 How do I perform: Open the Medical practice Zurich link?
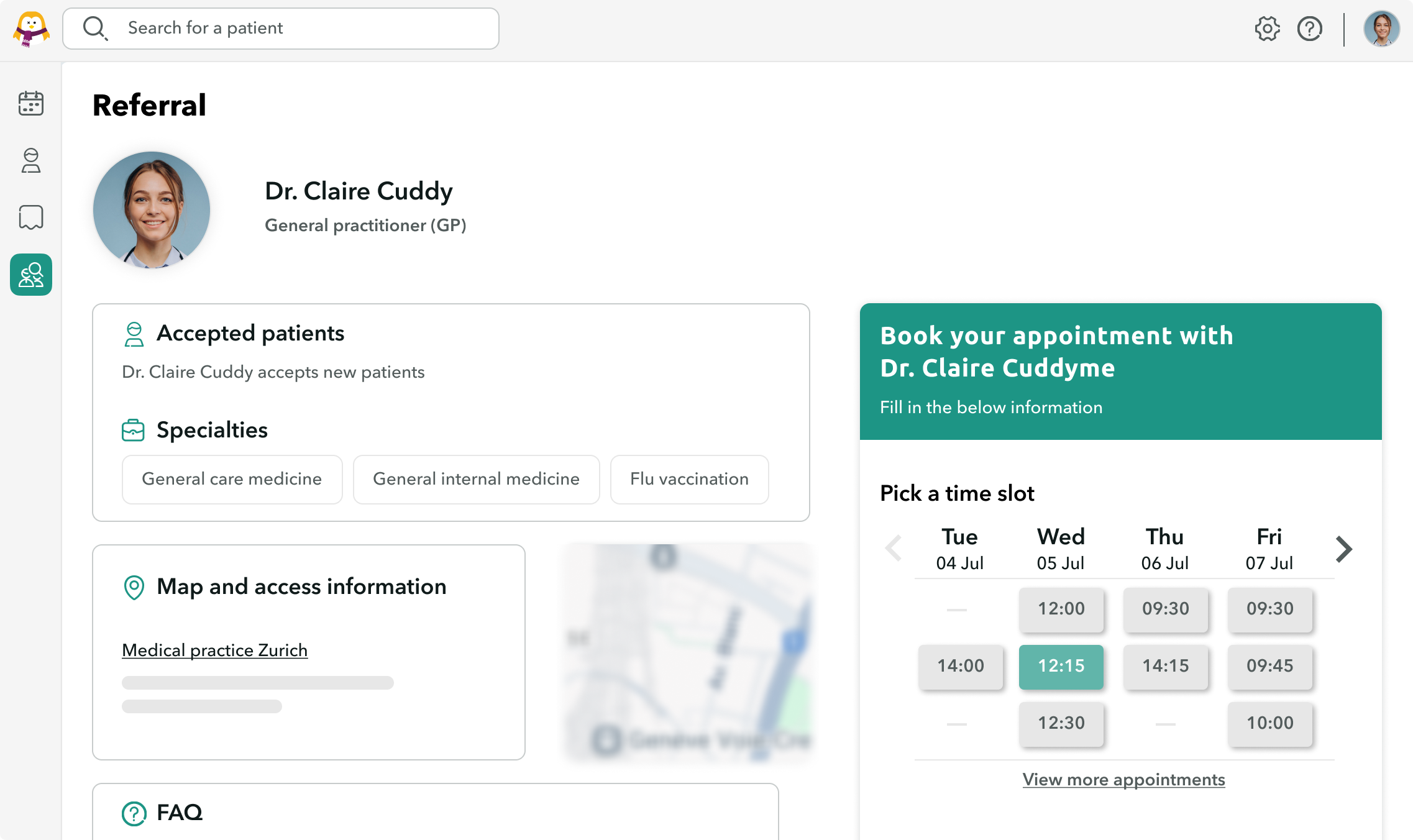coord(214,650)
